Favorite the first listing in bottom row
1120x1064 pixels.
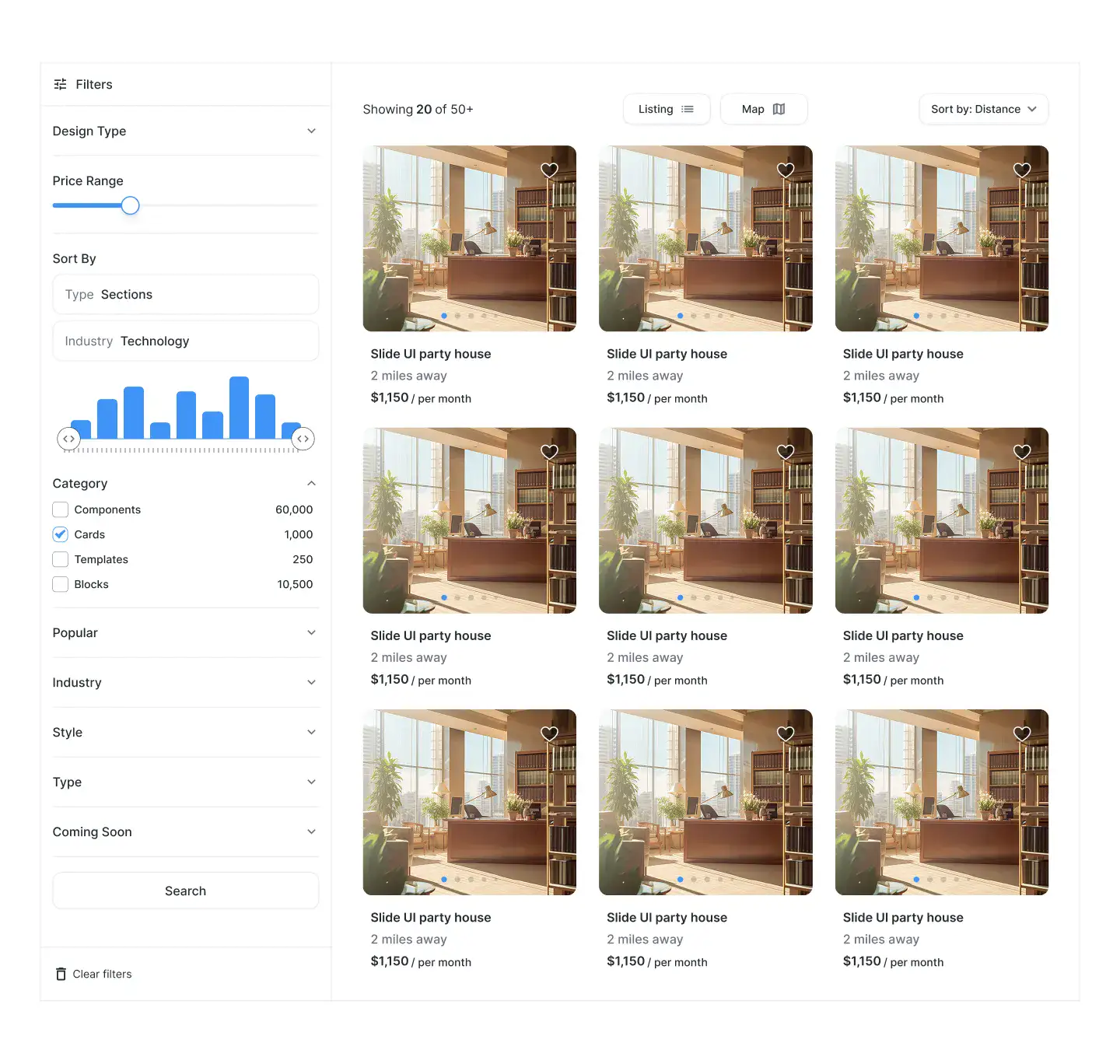(550, 733)
